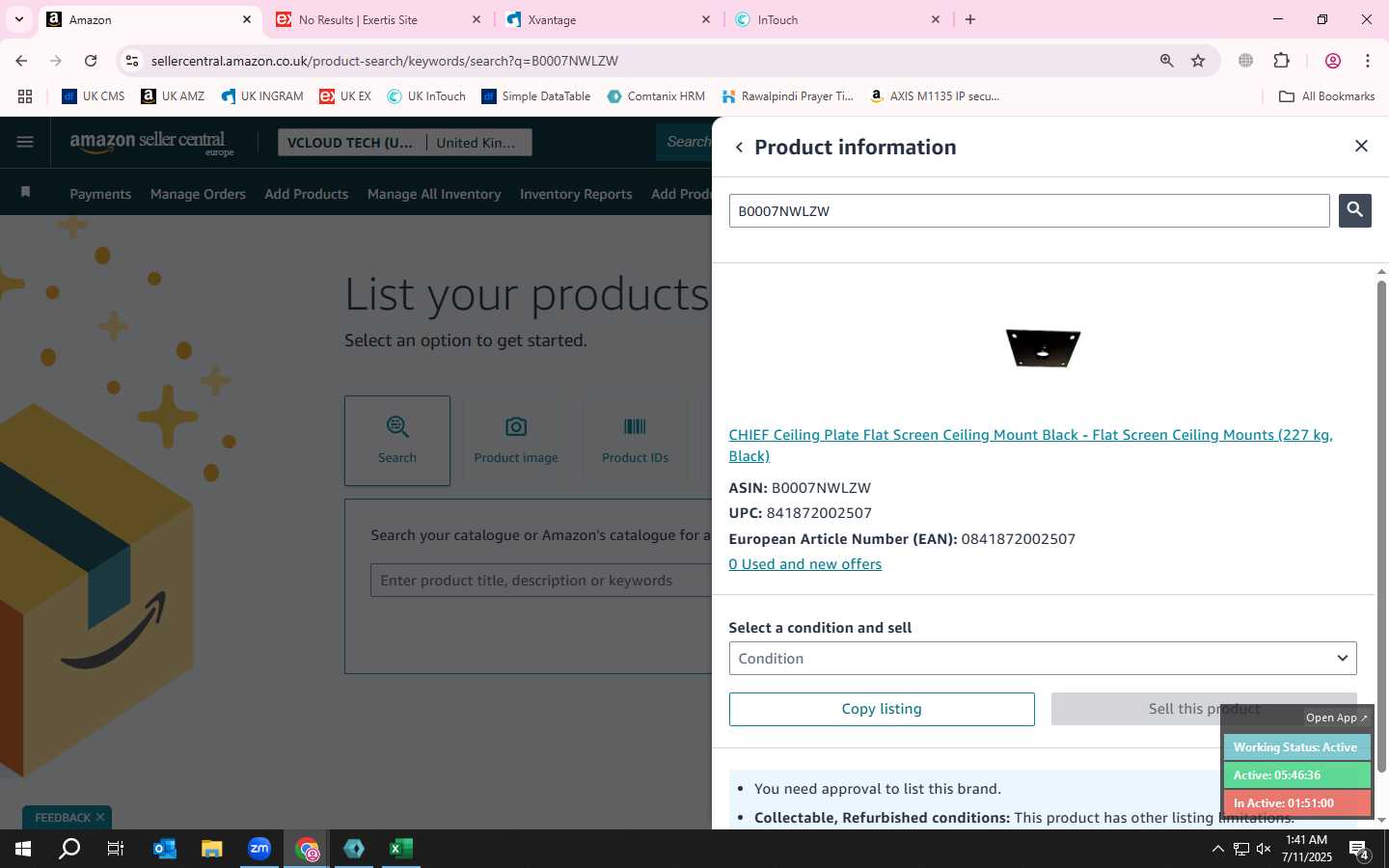Go back in browser history

point(21,61)
